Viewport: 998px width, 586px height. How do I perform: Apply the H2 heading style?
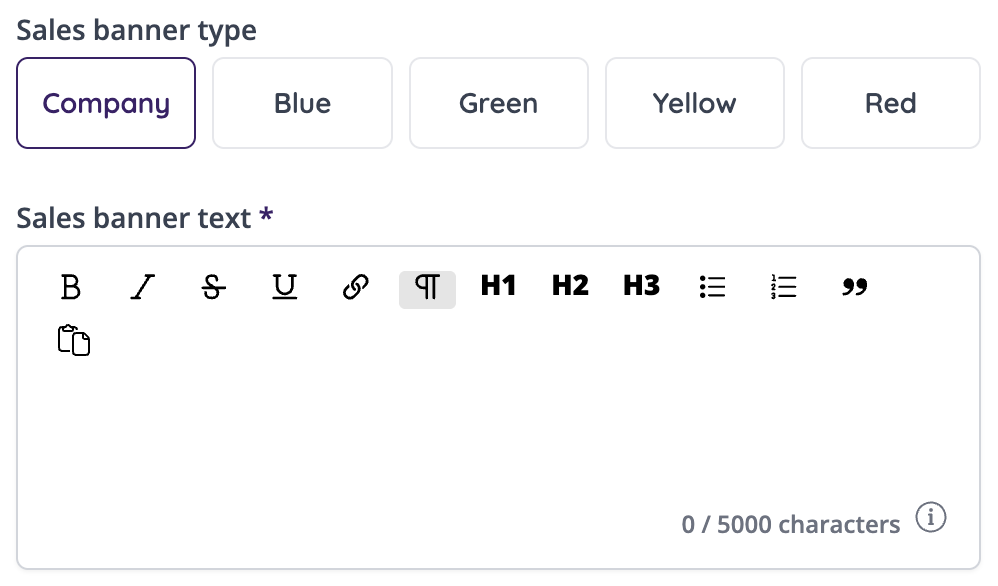click(570, 287)
